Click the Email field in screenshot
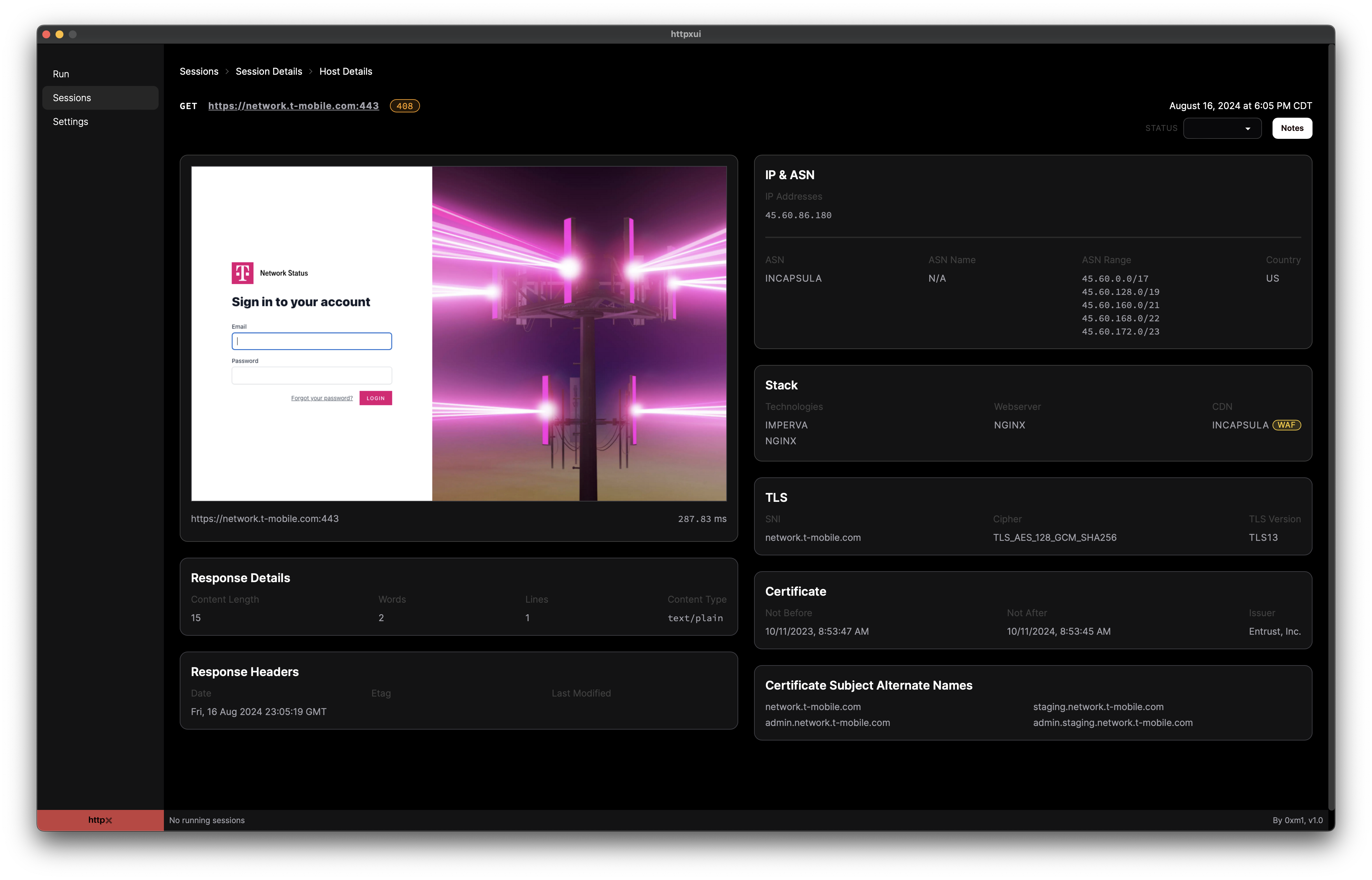 pos(311,341)
